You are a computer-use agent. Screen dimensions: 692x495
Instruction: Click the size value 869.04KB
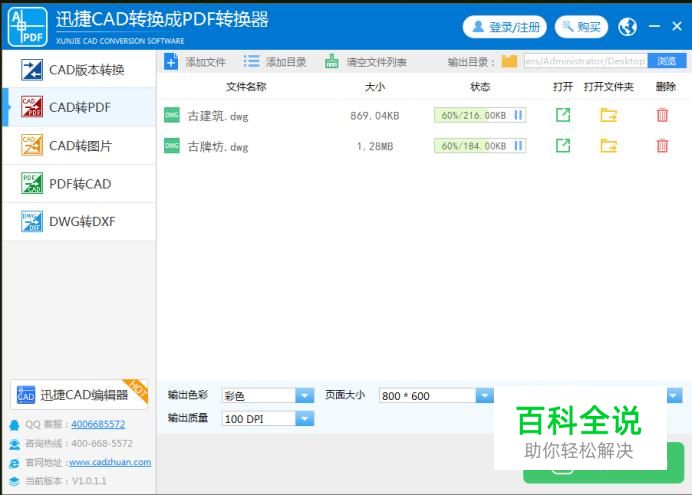click(x=375, y=116)
